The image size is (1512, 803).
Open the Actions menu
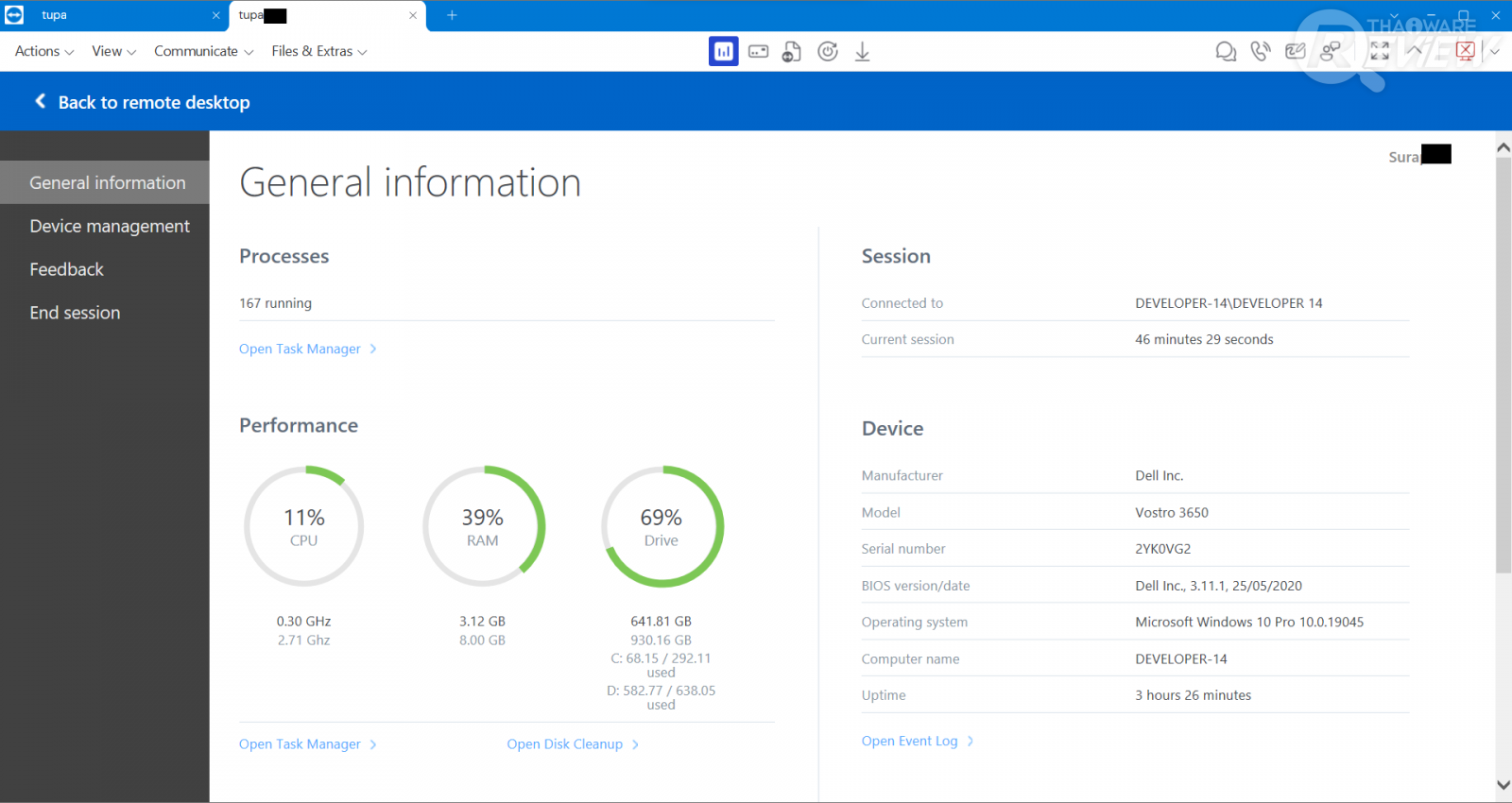[x=44, y=51]
